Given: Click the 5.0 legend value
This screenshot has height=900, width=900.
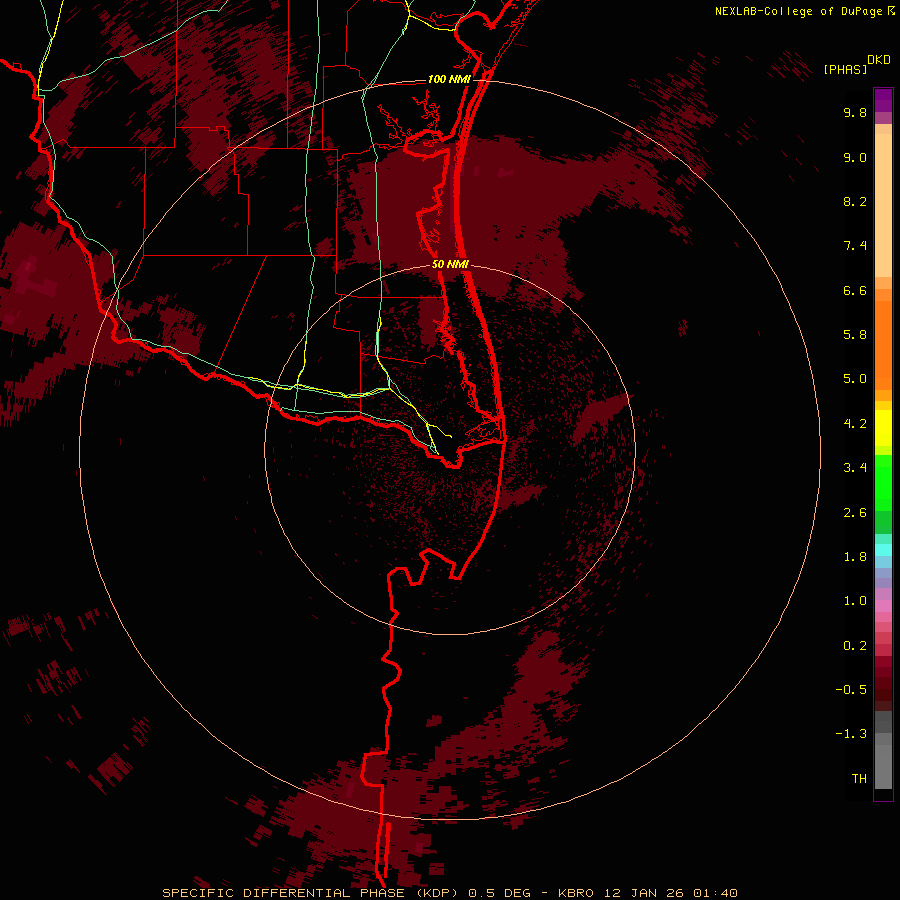Looking at the screenshot, I should [855, 379].
